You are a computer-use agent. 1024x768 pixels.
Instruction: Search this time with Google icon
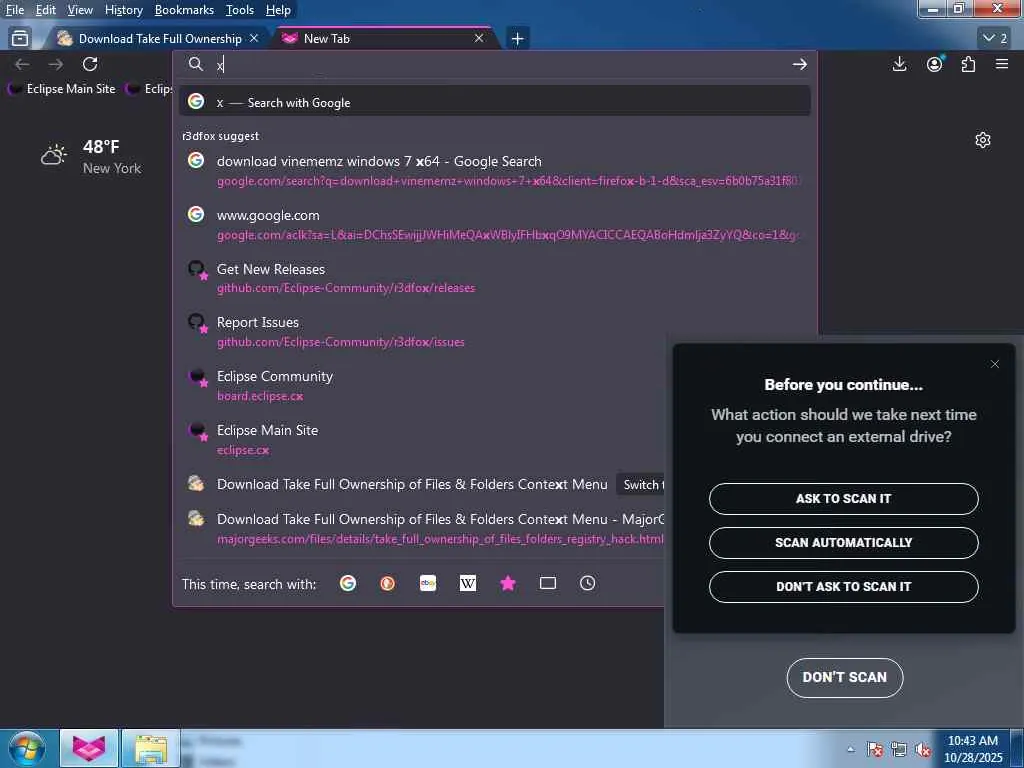[348, 583]
